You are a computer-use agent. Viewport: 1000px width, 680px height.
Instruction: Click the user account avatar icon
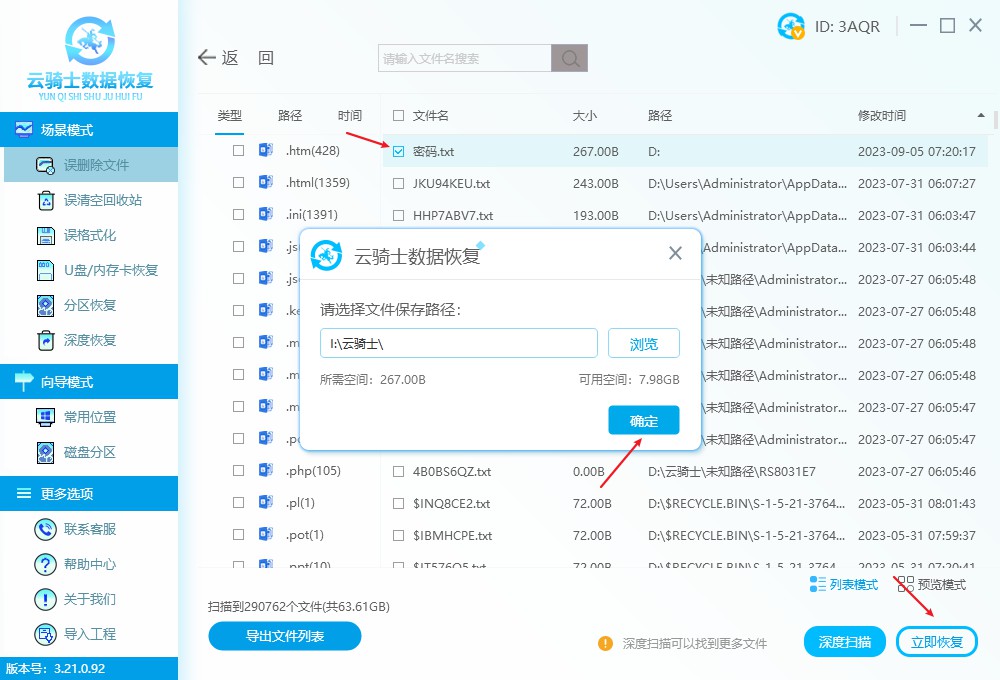(x=791, y=26)
